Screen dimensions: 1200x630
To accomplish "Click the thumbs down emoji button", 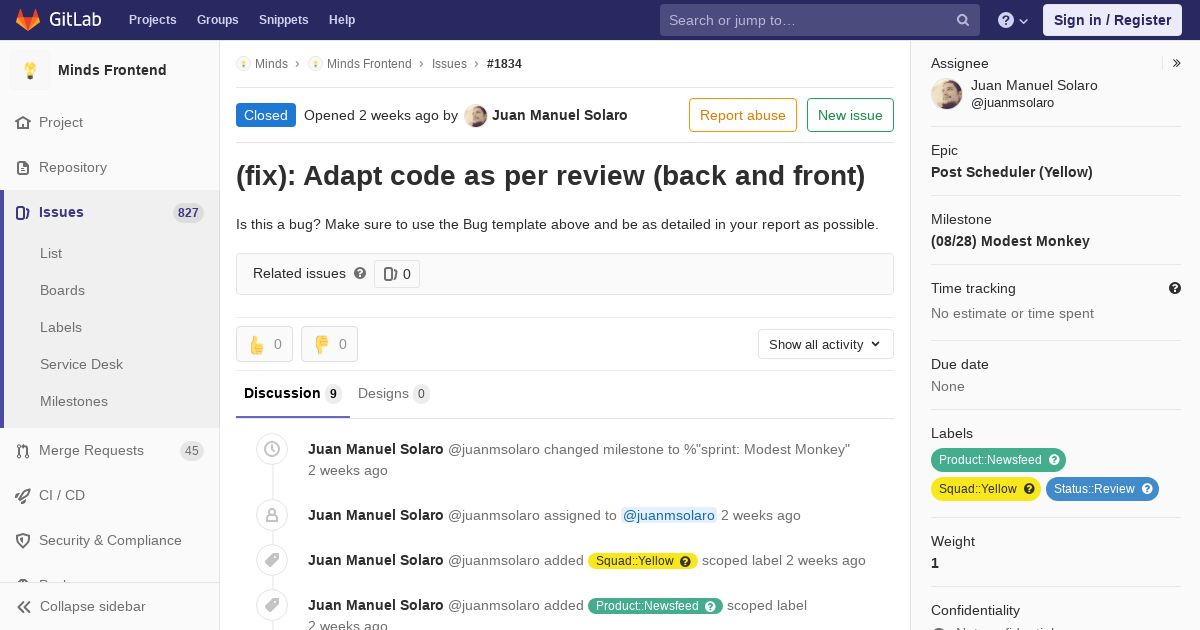I will 329,344.
